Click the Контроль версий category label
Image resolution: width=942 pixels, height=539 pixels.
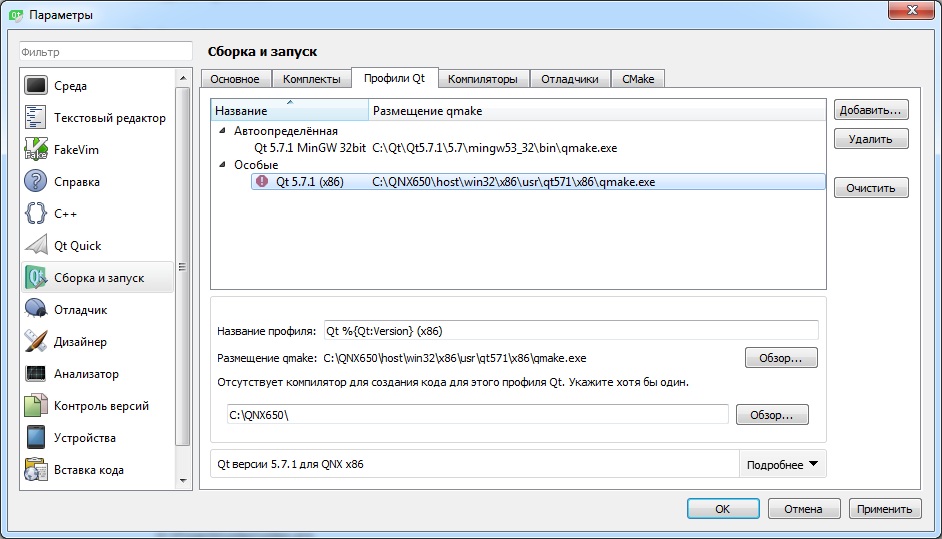click(x=102, y=406)
